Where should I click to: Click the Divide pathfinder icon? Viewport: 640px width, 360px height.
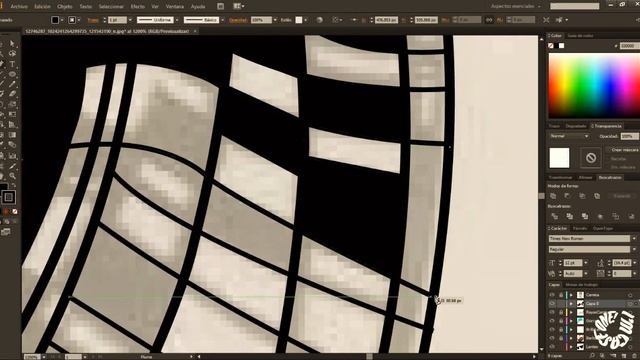[x=554, y=216]
